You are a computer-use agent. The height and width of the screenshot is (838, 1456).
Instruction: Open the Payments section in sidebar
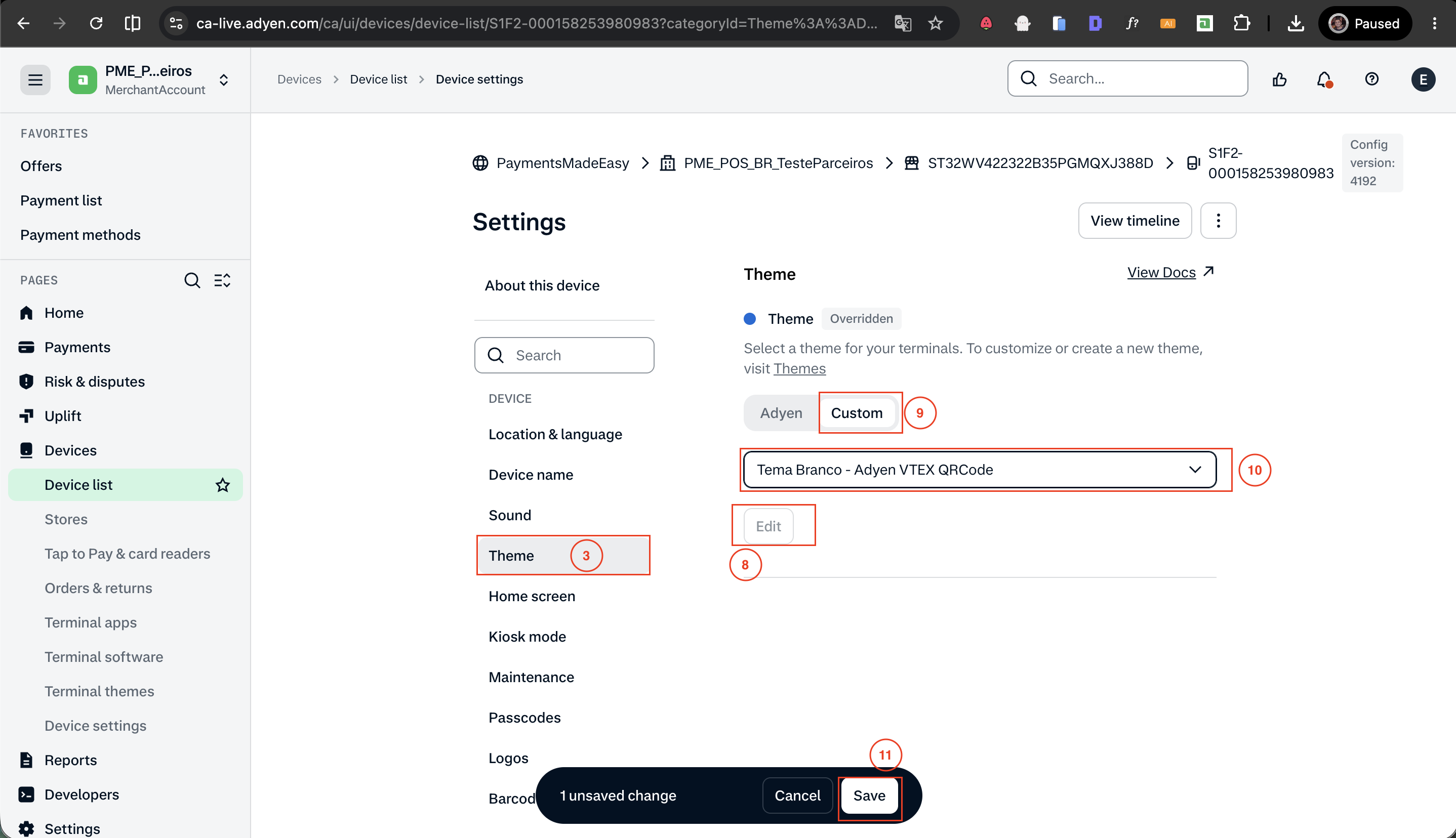[x=77, y=347]
